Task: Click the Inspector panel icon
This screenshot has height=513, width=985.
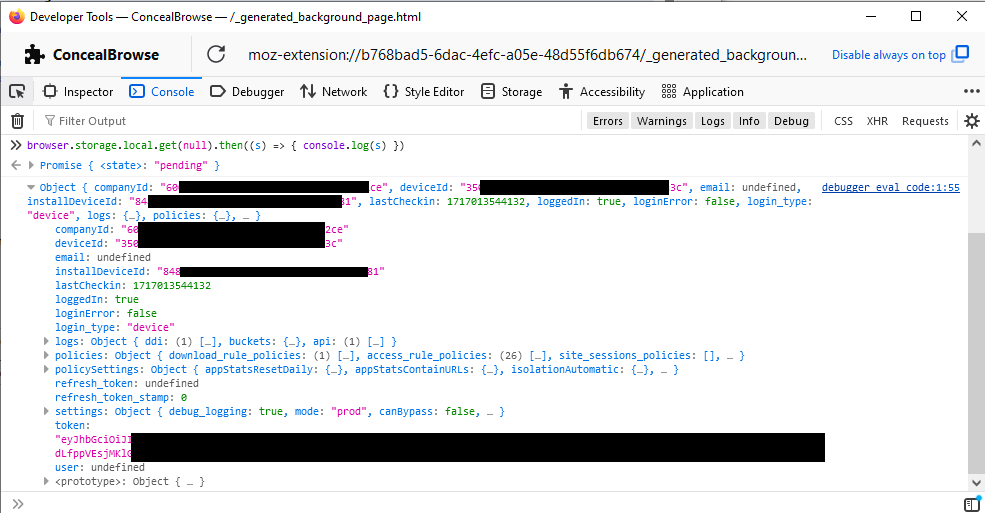Action: (50, 92)
